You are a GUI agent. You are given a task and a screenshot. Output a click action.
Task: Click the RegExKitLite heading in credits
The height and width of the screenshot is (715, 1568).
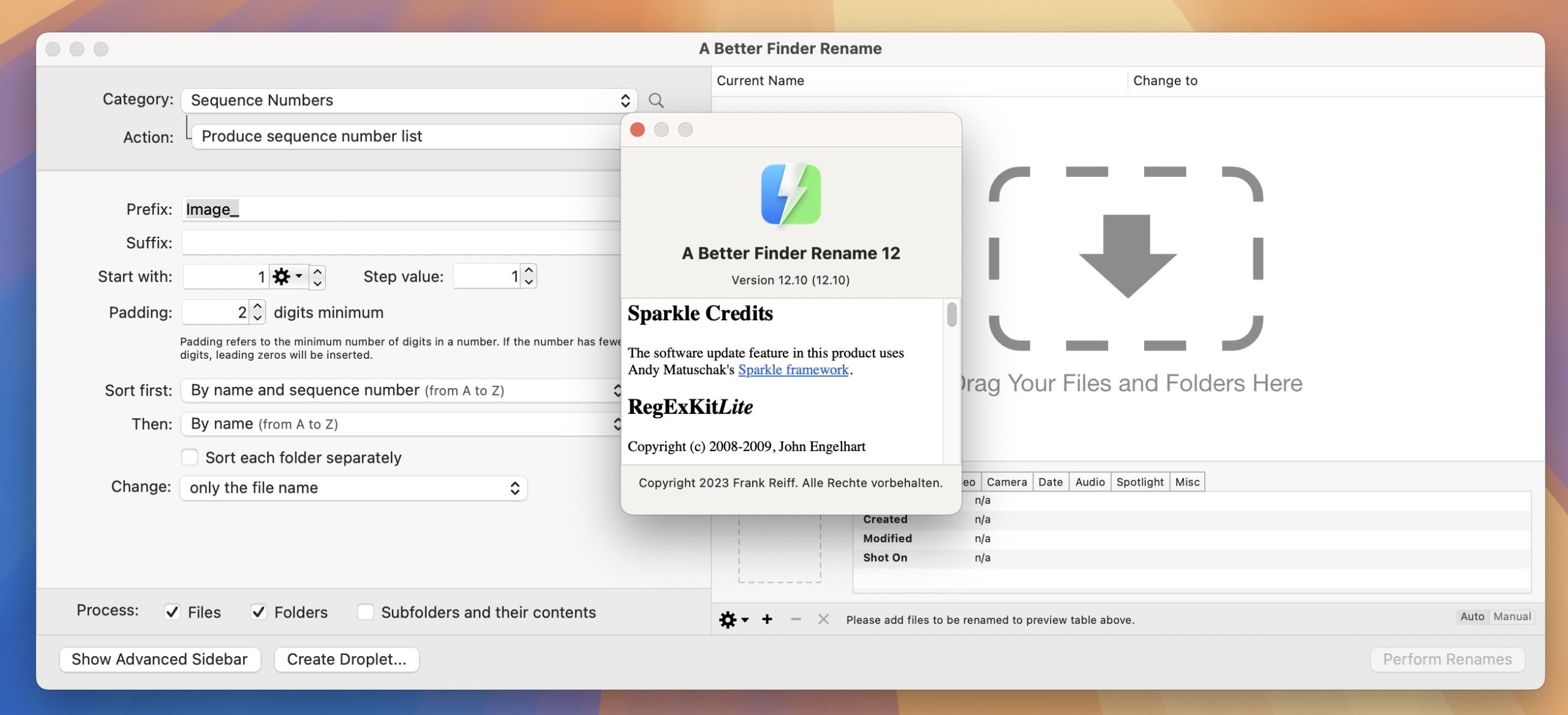(690, 407)
